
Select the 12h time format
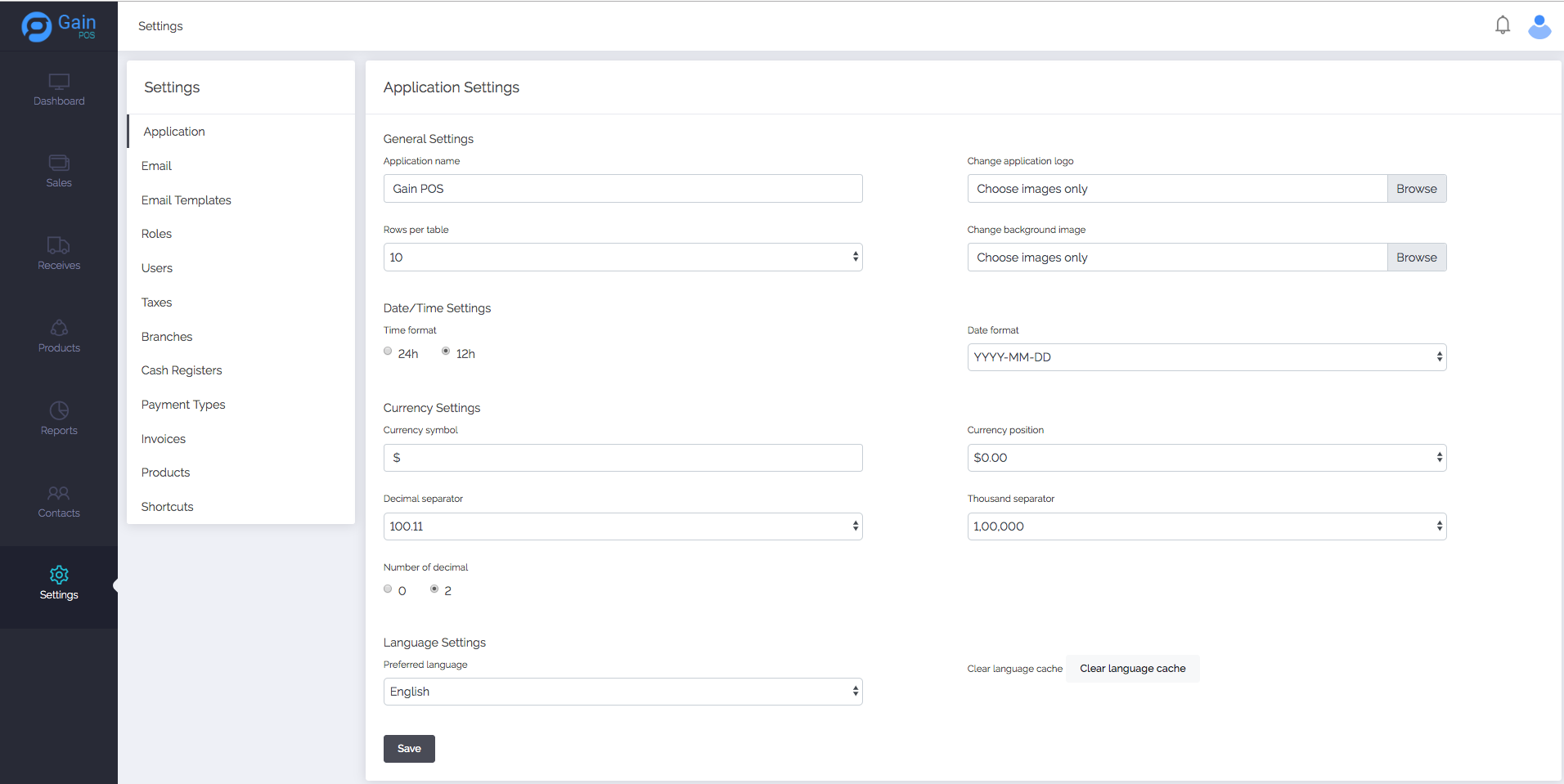(446, 352)
